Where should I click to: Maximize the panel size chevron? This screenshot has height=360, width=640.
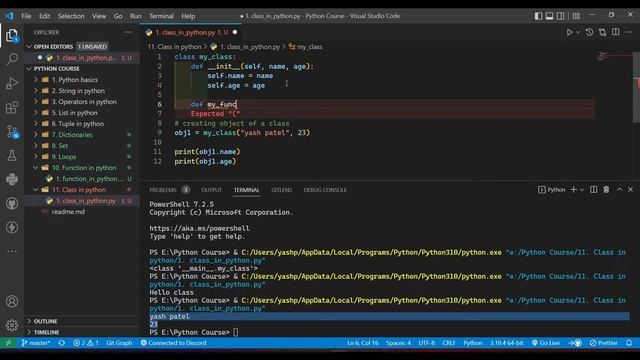click(x=619, y=189)
